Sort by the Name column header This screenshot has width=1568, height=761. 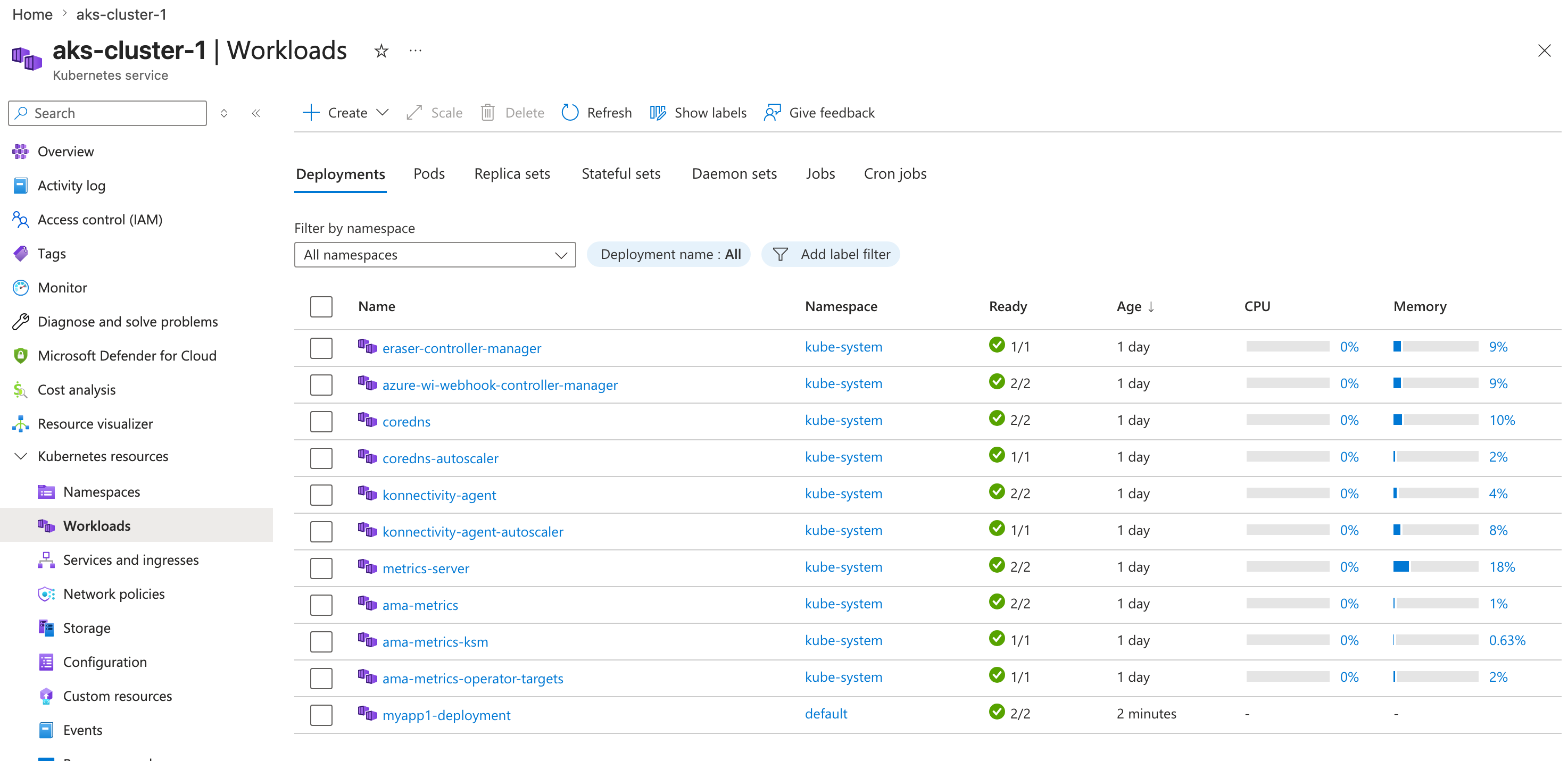coord(376,307)
